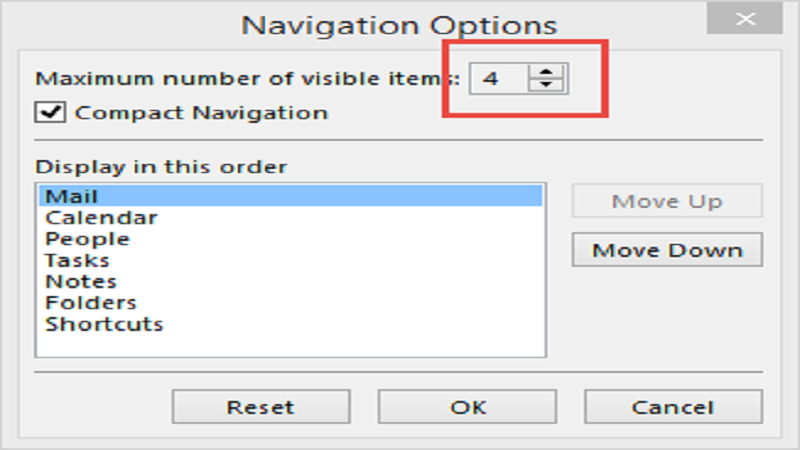This screenshot has width=800, height=450.
Task: Click the Navigation Options title bar
Action: 399,24
